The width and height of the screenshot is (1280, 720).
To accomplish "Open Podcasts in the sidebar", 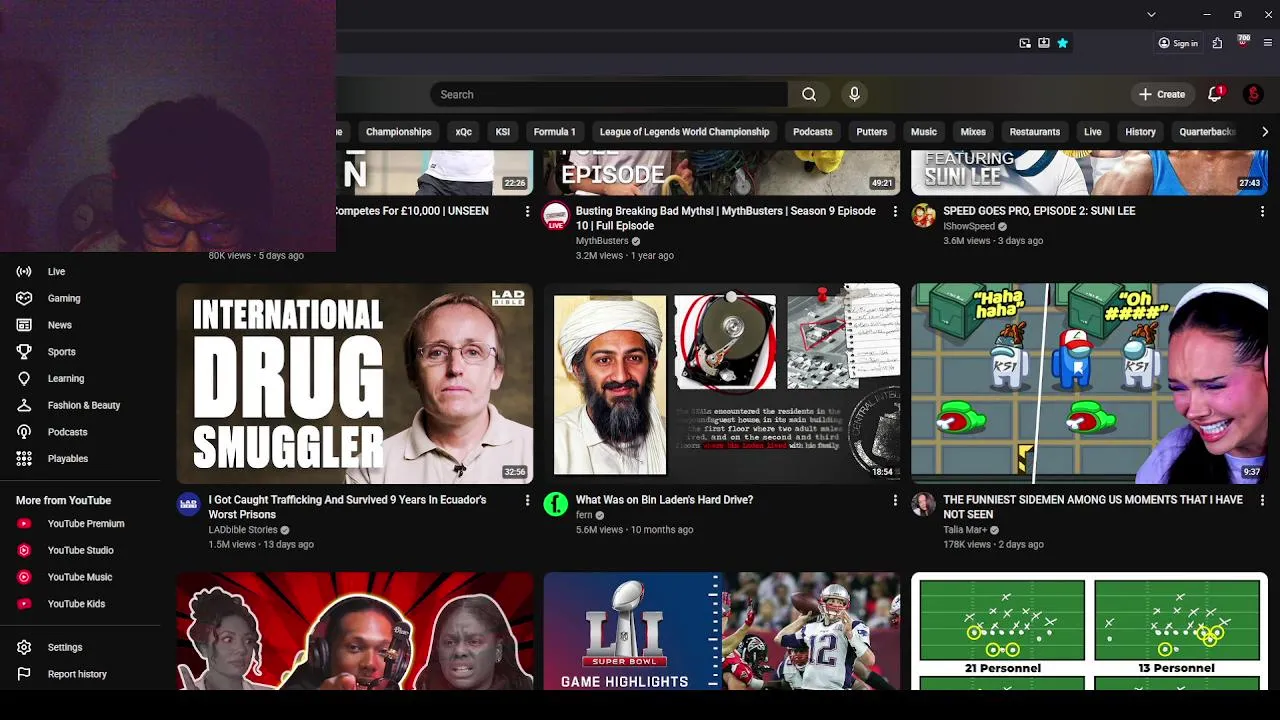I will (67, 432).
